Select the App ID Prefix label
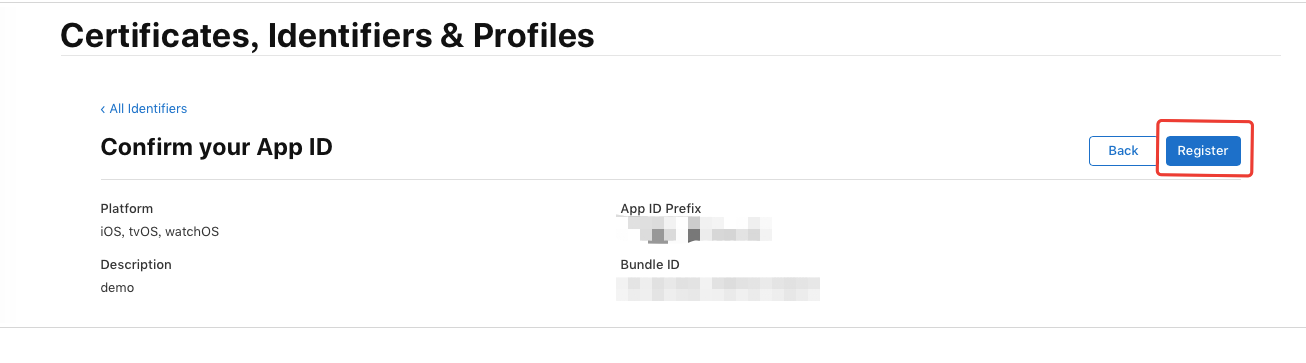Image resolution: width=1306 pixels, height=363 pixels. click(x=661, y=209)
